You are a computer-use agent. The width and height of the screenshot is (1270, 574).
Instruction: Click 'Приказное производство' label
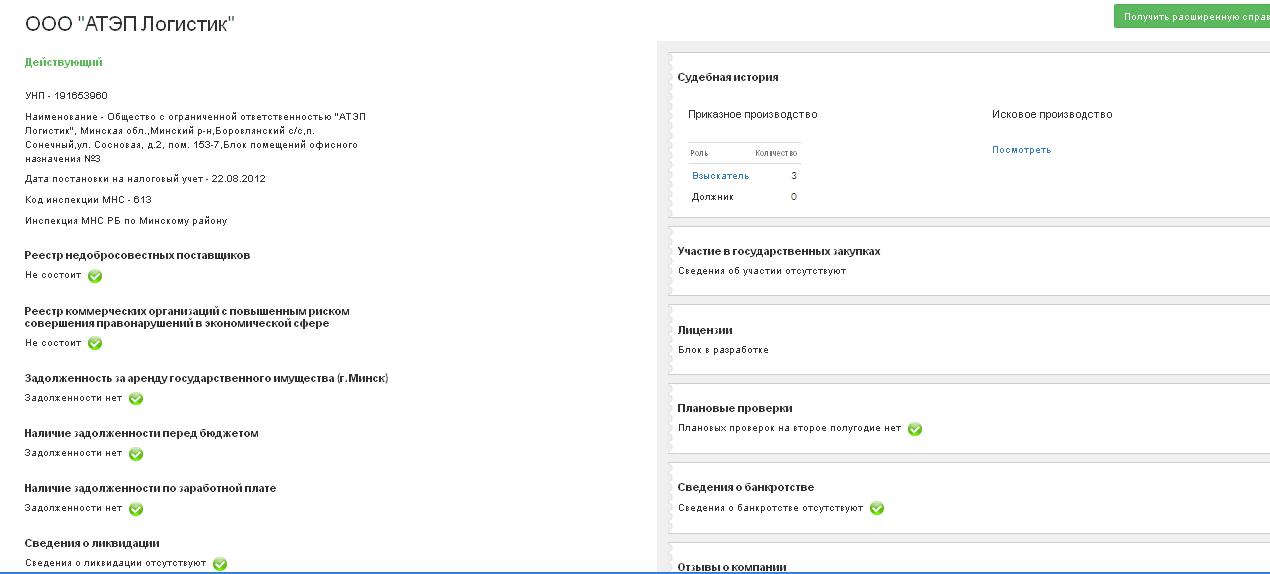(x=753, y=114)
